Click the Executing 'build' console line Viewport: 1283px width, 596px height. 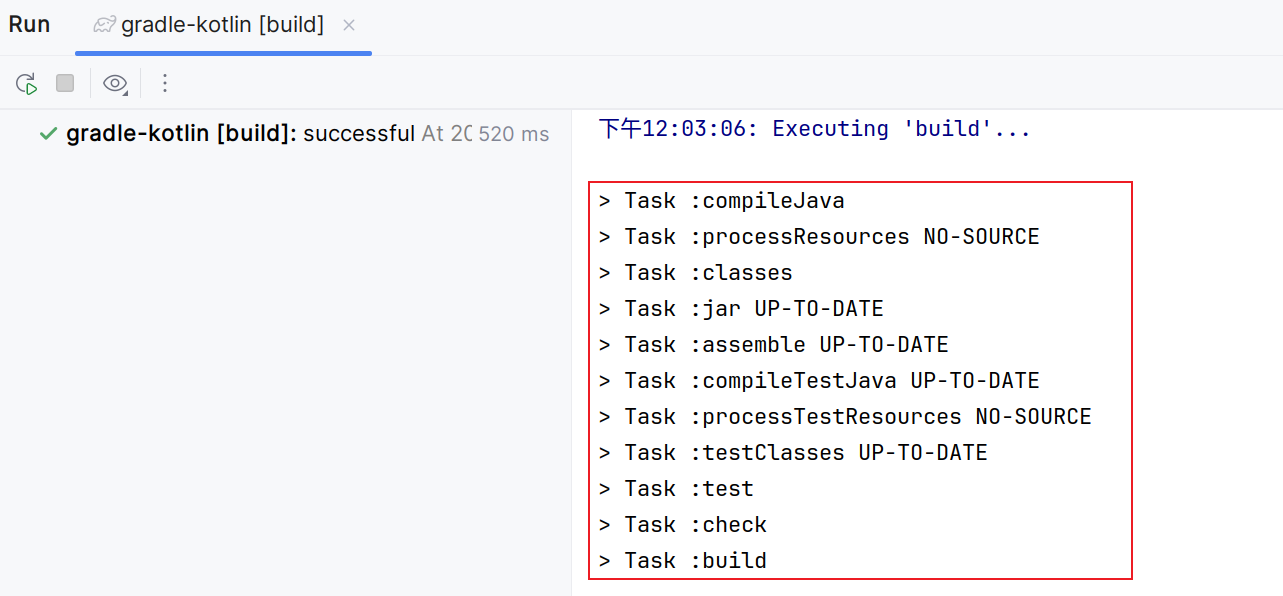click(x=814, y=129)
